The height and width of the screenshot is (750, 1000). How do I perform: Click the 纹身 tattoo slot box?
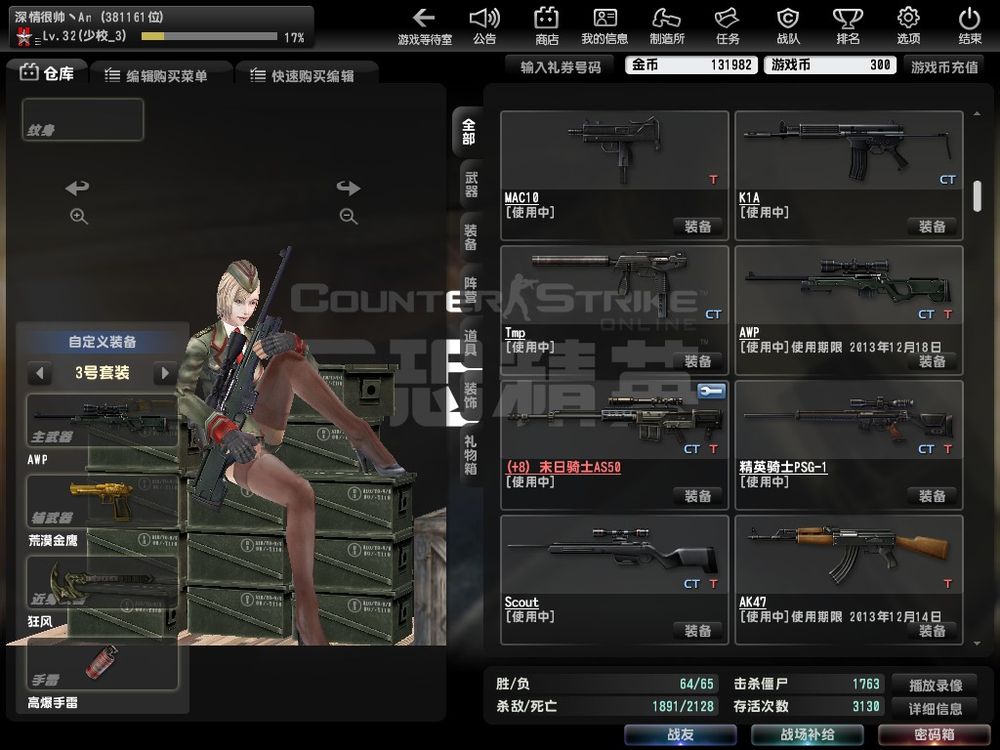pyautogui.click(x=83, y=119)
